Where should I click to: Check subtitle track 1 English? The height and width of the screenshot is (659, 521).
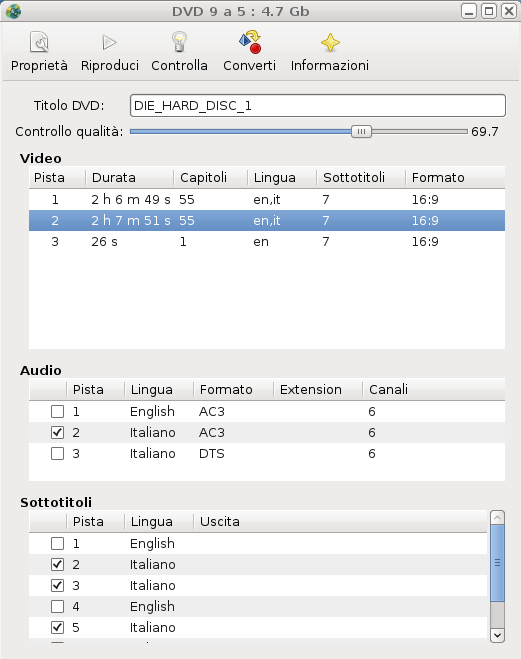coord(58,543)
